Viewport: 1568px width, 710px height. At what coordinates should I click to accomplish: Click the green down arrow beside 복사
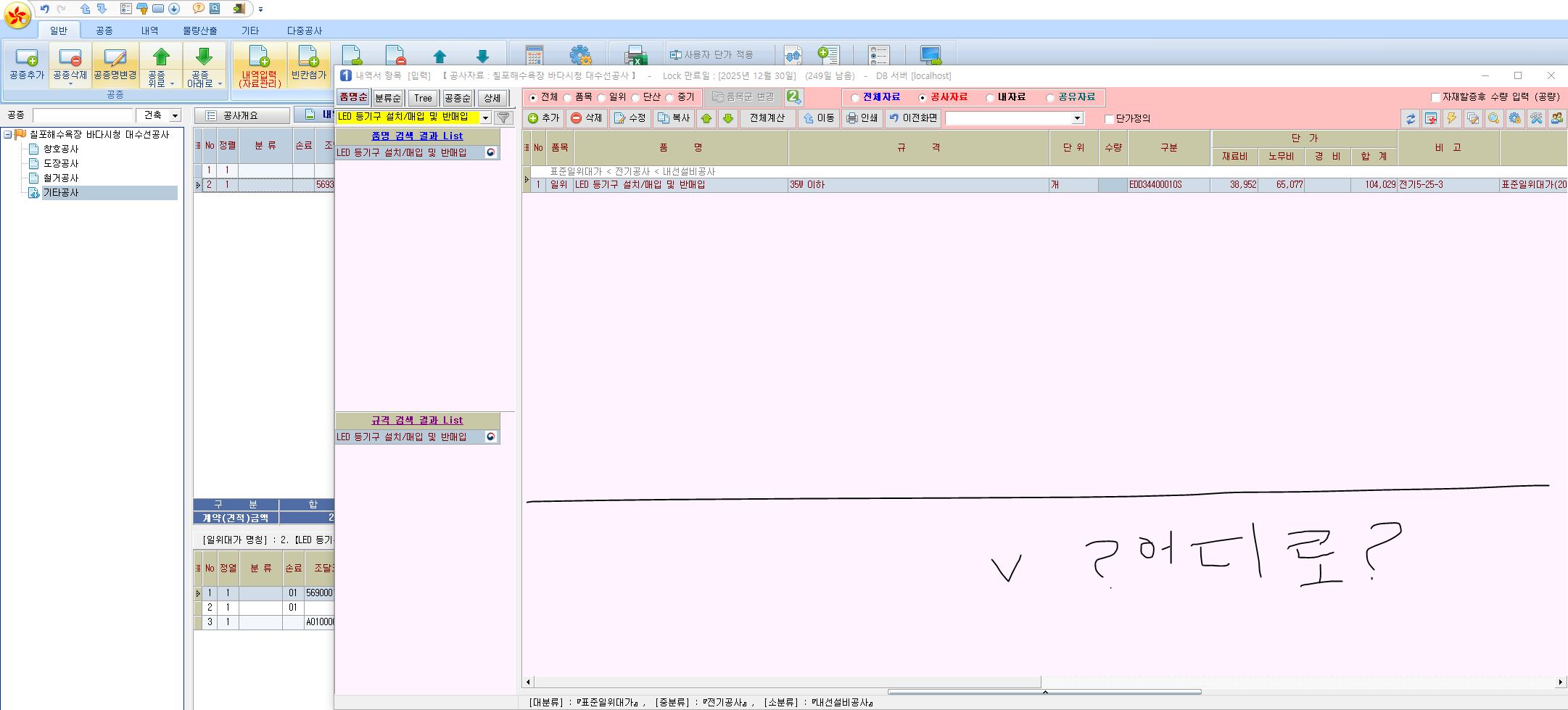click(728, 118)
